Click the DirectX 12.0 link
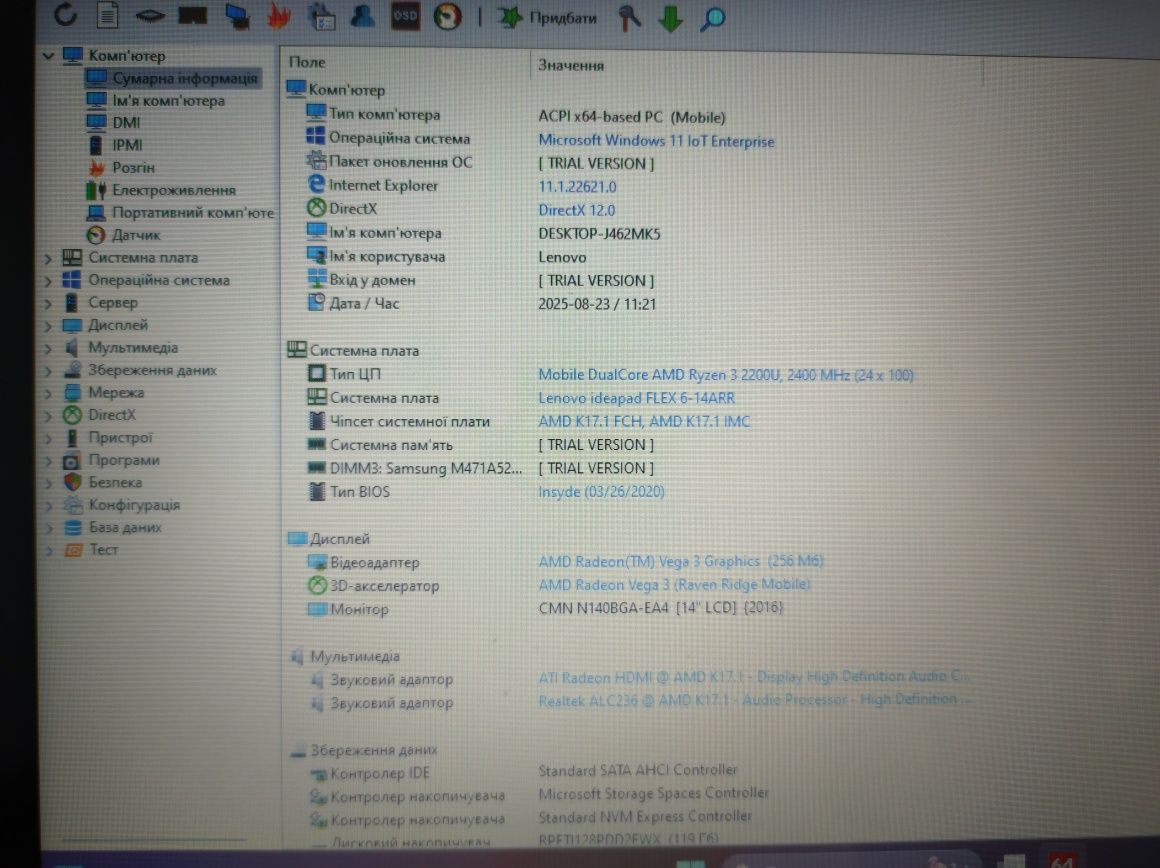 576,210
